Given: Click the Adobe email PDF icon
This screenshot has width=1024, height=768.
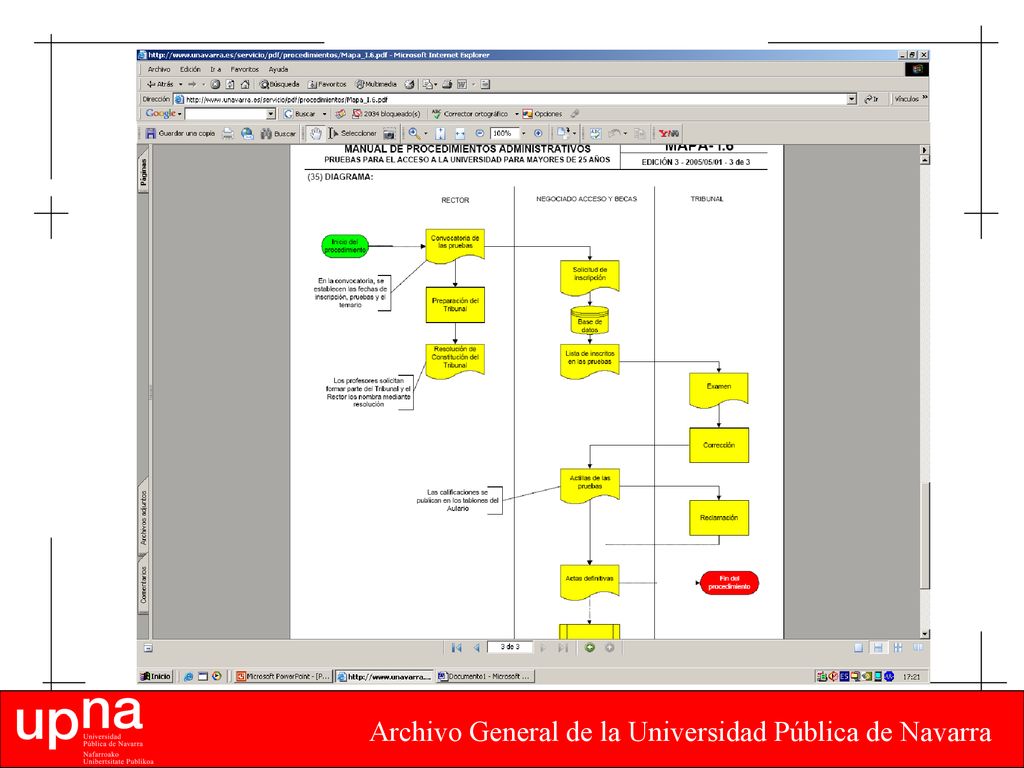Looking at the screenshot, I should click(248, 133).
